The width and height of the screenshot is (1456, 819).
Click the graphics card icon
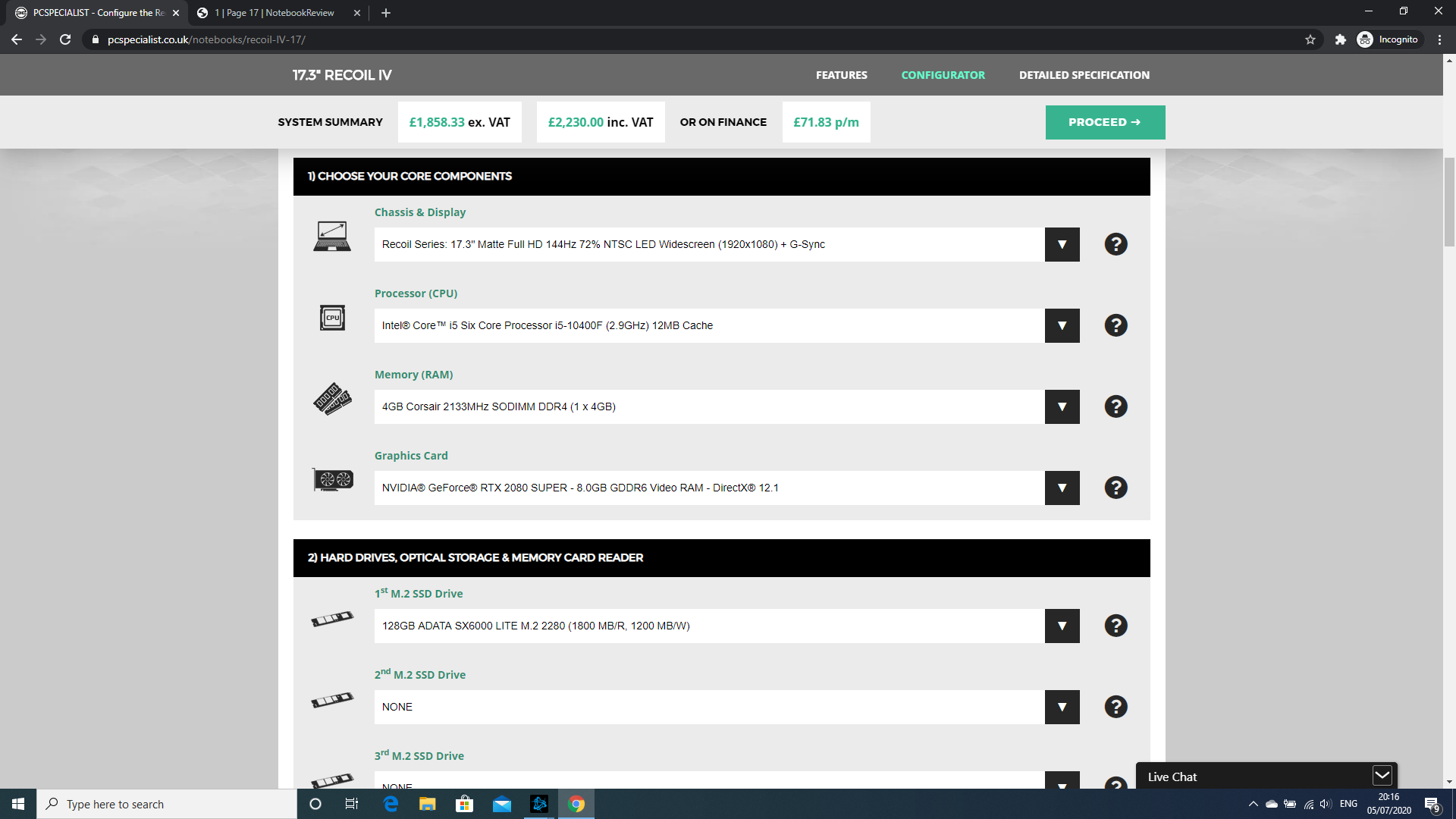(x=333, y=479)
